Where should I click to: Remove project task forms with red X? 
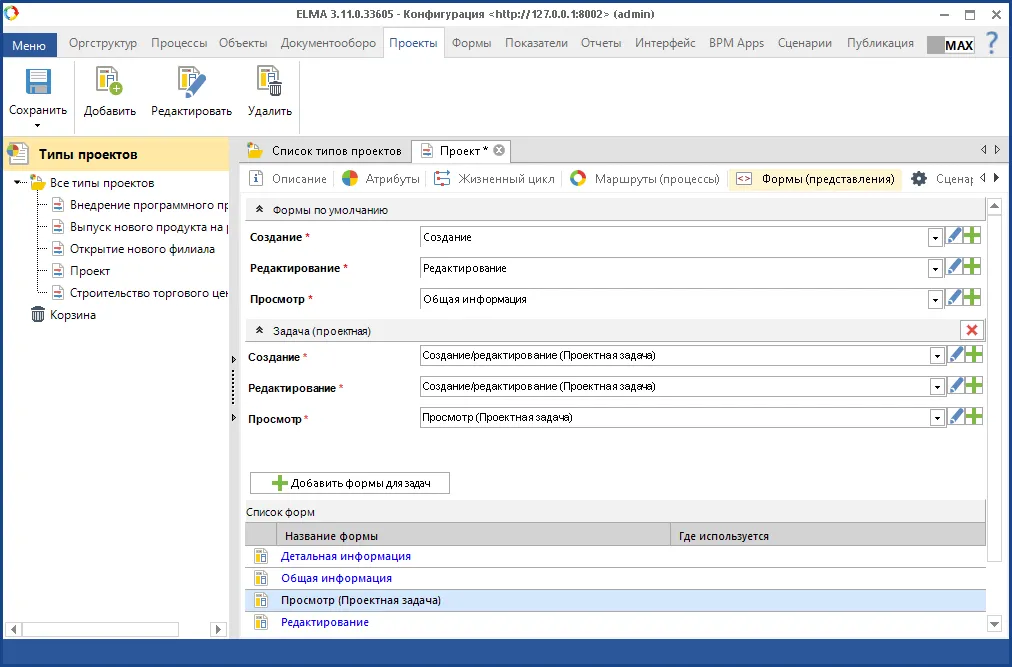click(971, 330)
